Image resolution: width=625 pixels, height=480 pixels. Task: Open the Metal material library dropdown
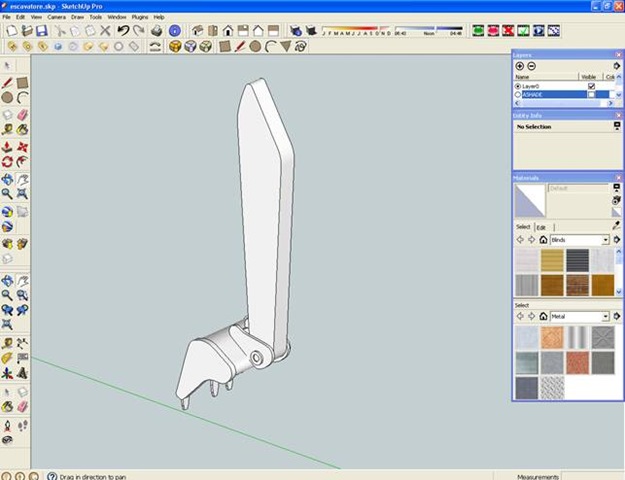click(x=606, y=317)
